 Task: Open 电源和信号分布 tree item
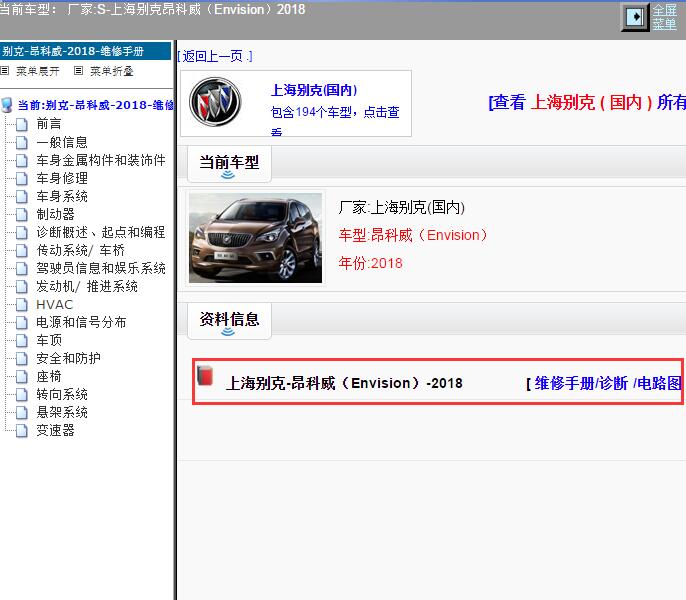81,323
